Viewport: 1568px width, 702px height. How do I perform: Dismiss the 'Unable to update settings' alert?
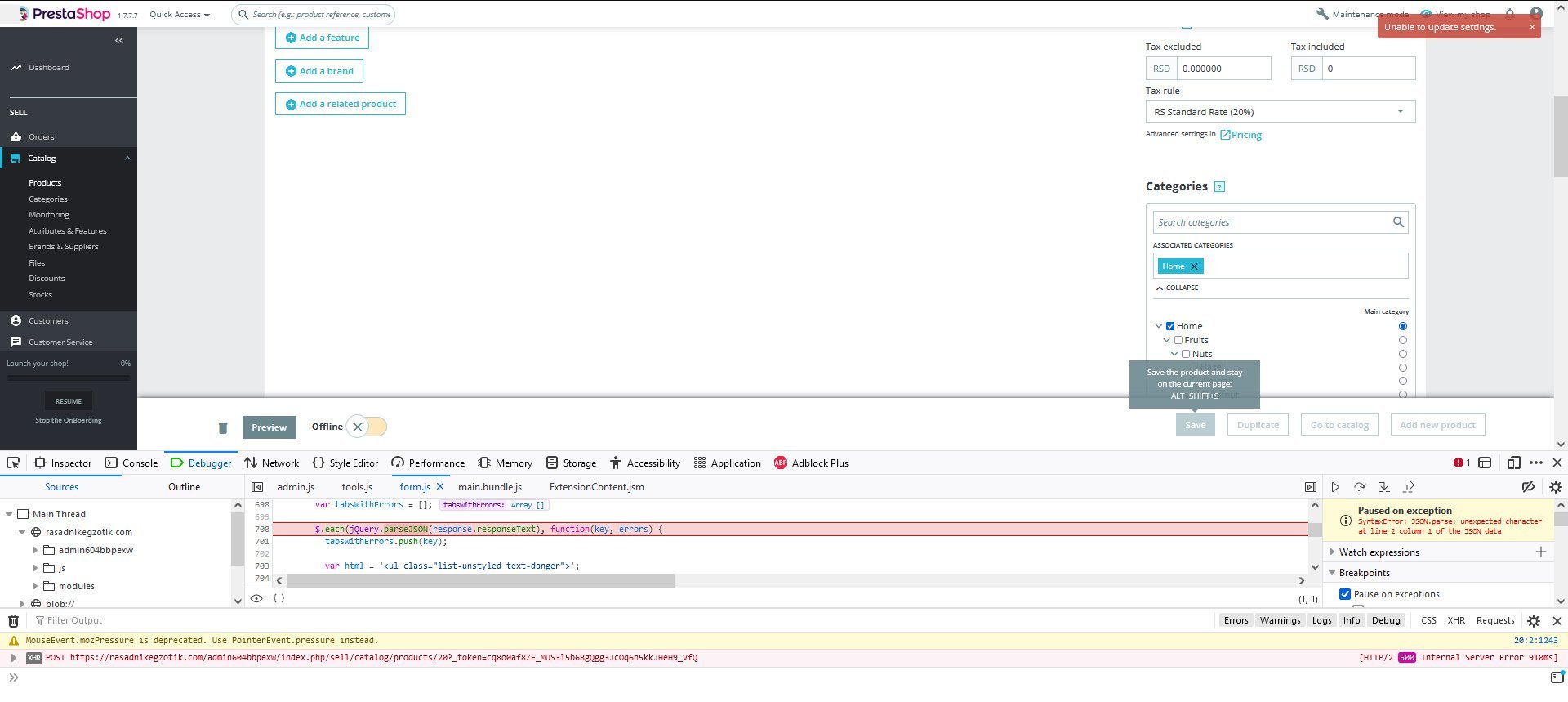coord(1532,27)
